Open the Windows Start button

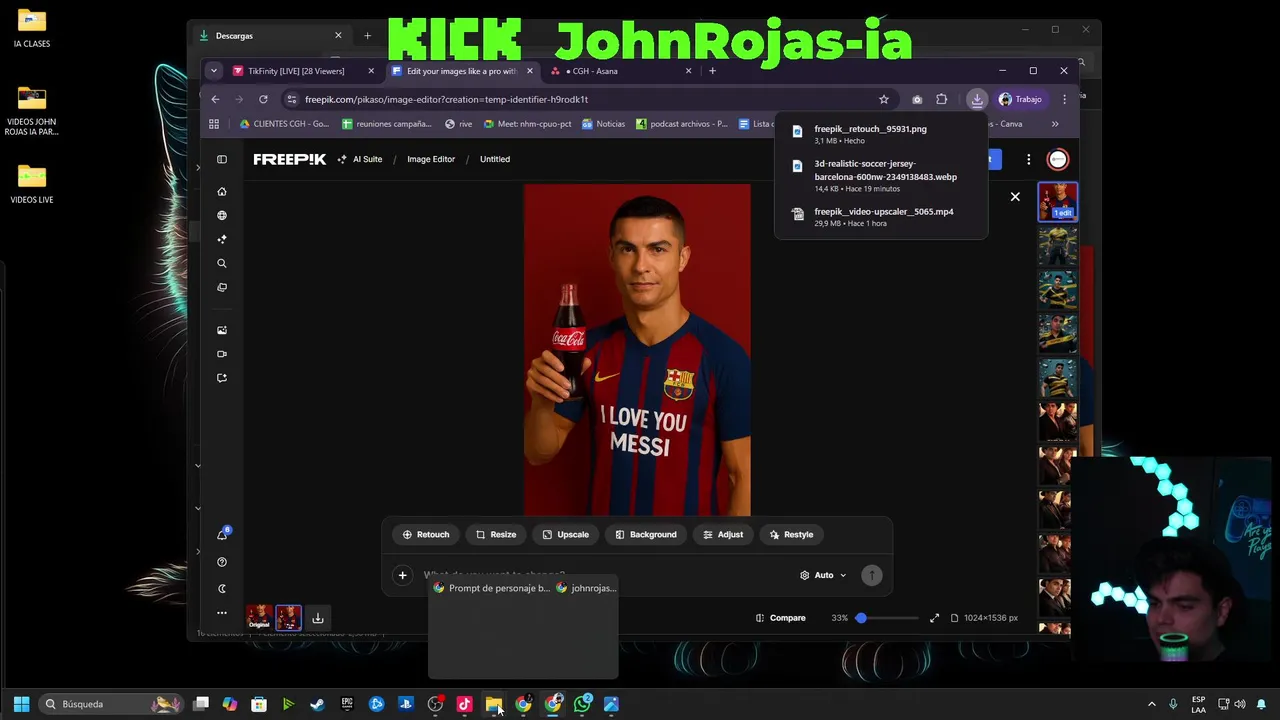coord(21,704)
